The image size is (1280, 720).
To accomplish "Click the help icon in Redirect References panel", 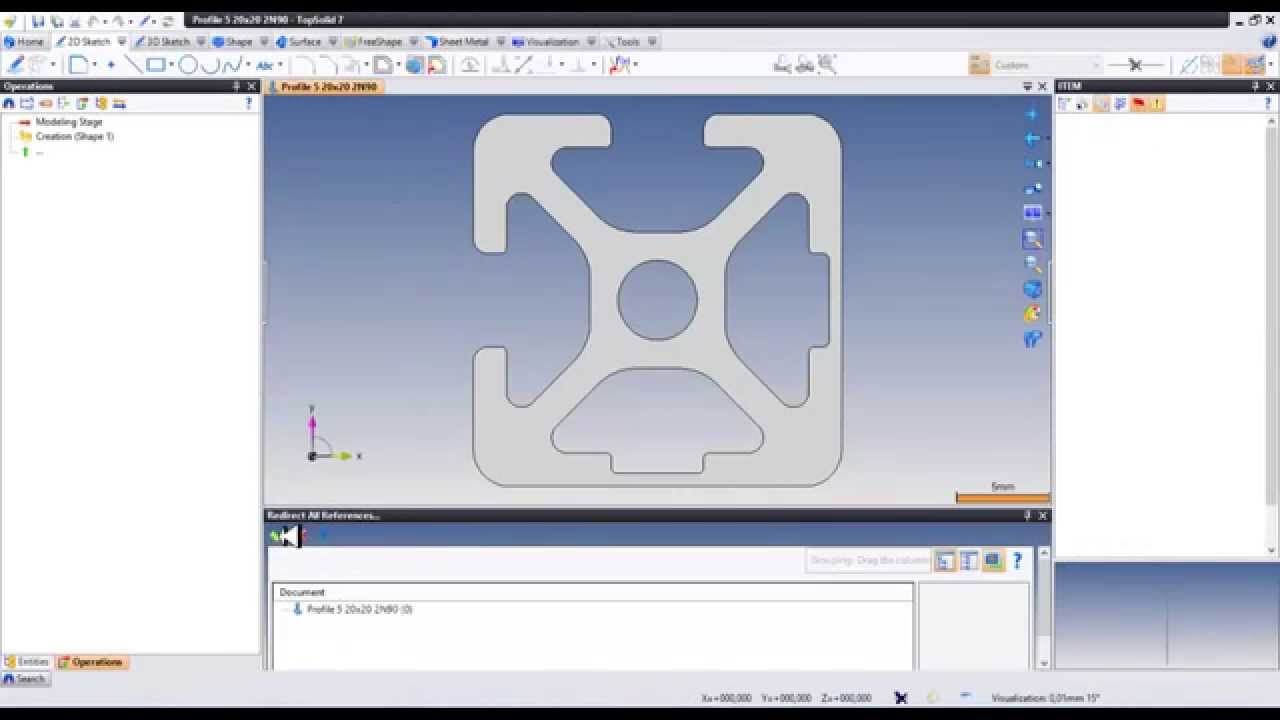I will (x=1018, y=561).
